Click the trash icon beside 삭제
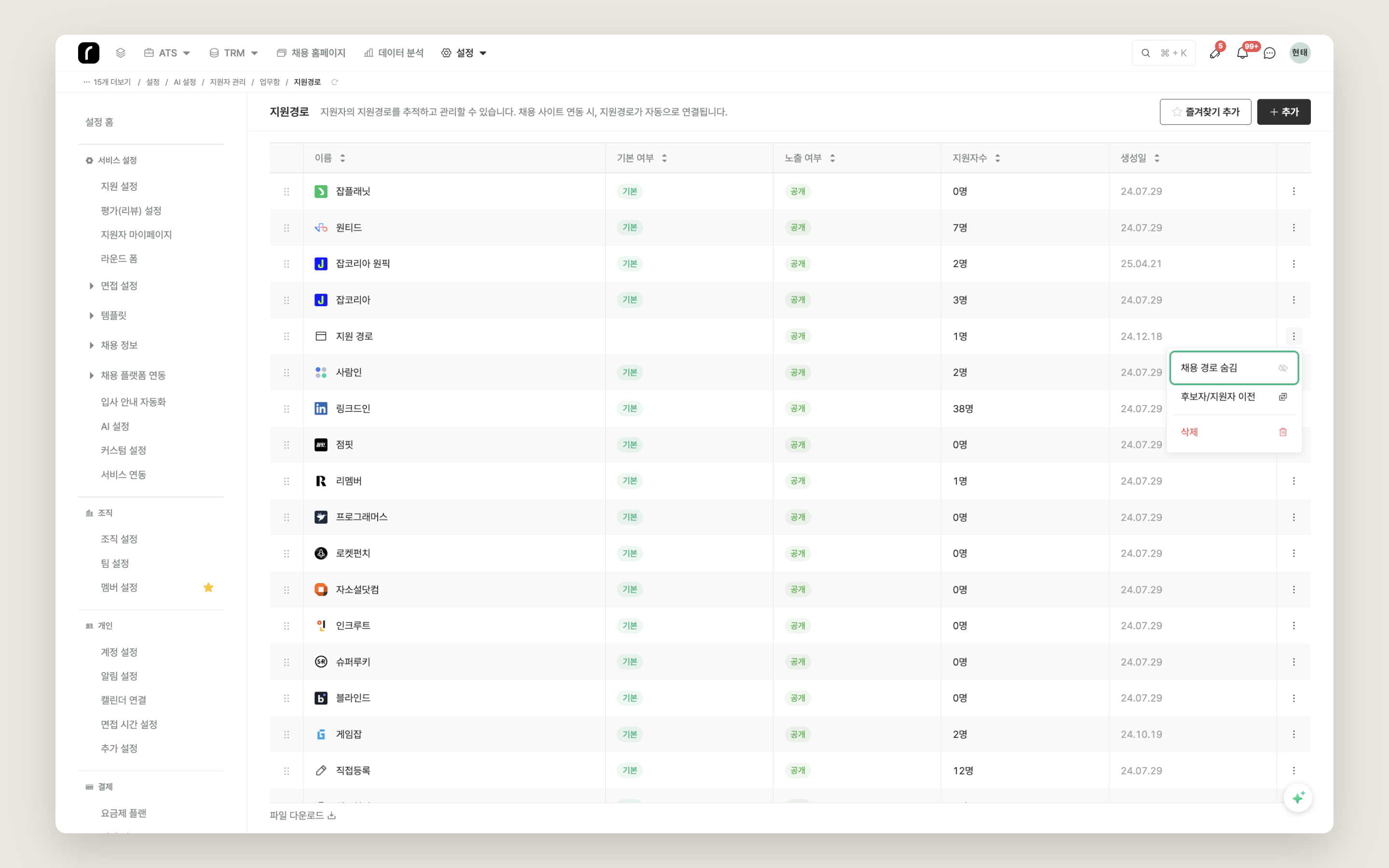Image resolution: width=1389 pixels, height=868 pixels. coord(1283,432)
